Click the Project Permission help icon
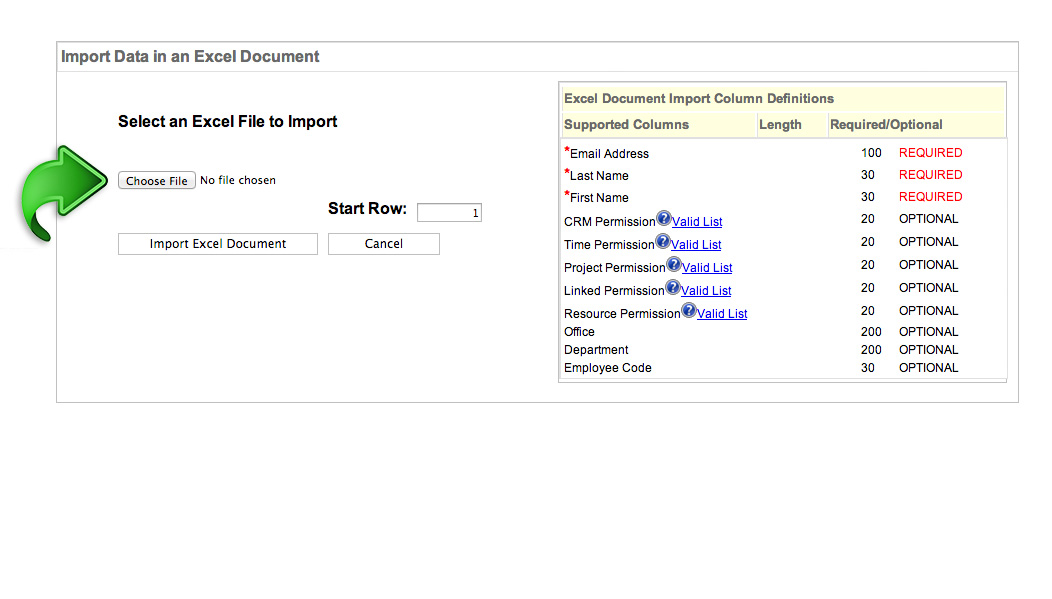The width and height of the screenshot is (1052, 599). tap(673, 265)
